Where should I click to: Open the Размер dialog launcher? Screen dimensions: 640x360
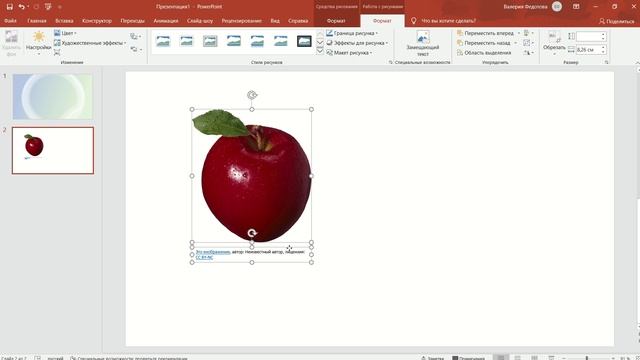tap(607, 62)
